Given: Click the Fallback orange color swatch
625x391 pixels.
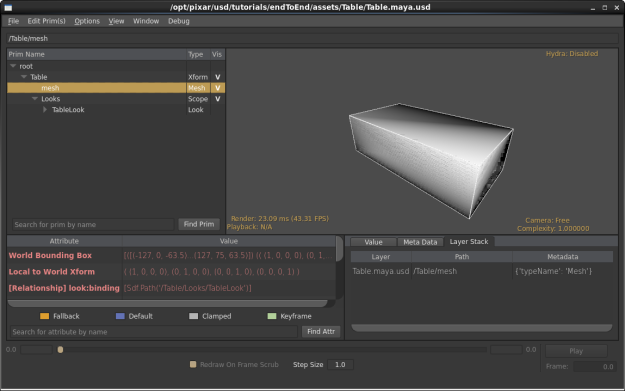Looking at the screenshot, I should pos(45,316).
